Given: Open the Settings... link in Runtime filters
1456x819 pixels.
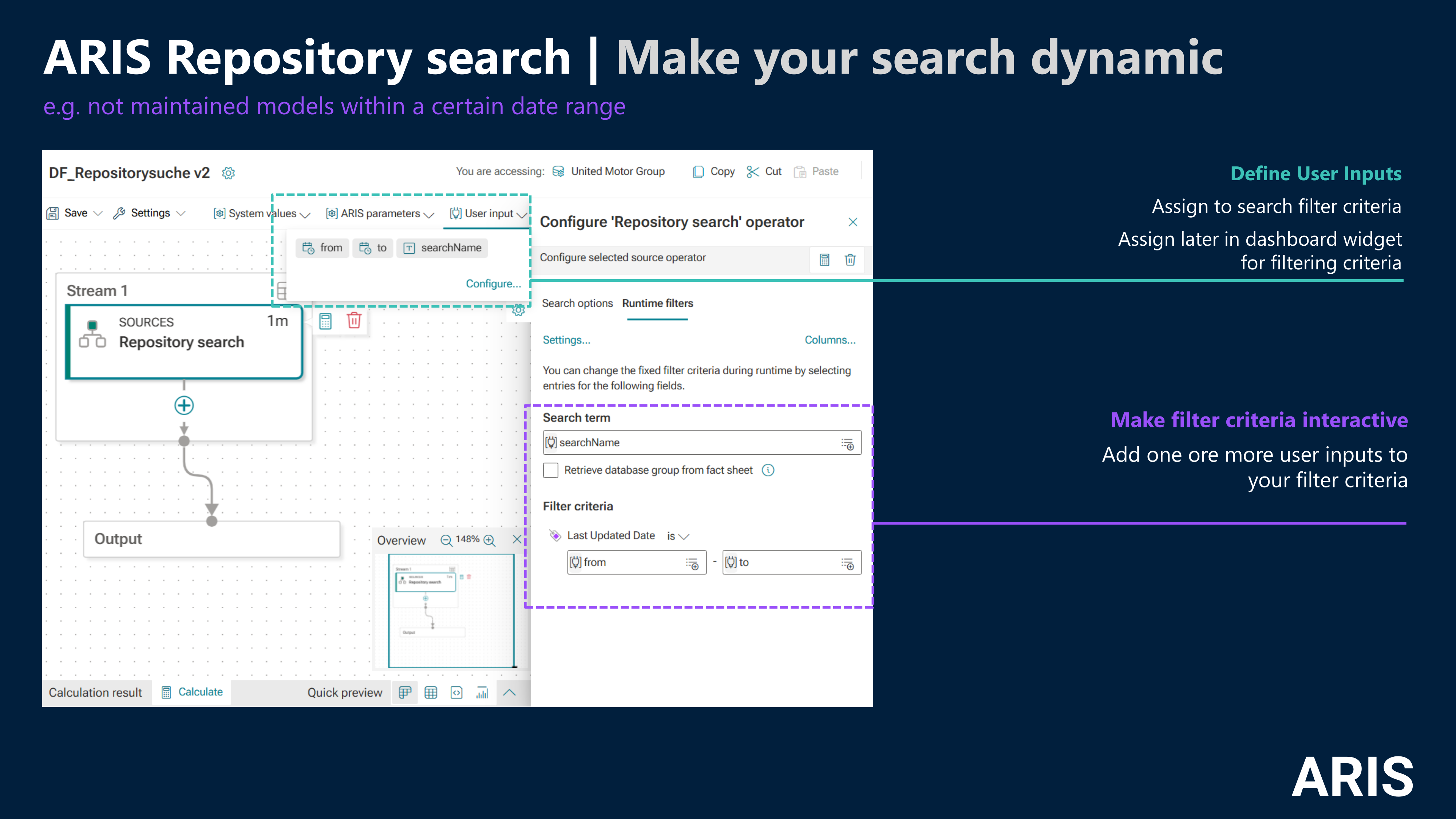Looking at the screenshot, I should 566,340.
